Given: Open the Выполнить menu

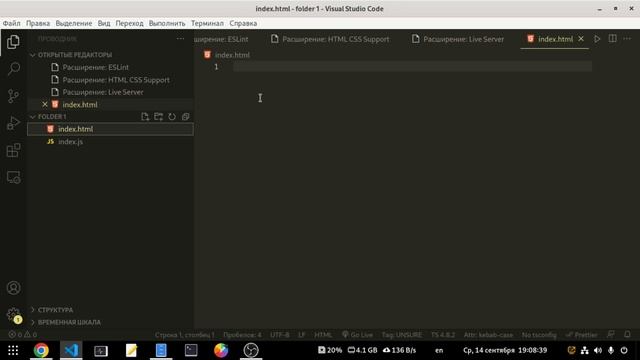Looking at the screenshot, I should (167, 23).
